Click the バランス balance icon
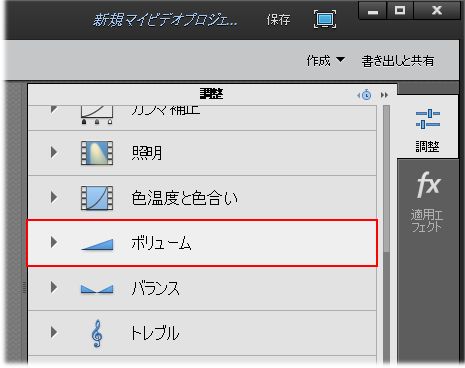 pyautogui.click(x=97, y=289)
